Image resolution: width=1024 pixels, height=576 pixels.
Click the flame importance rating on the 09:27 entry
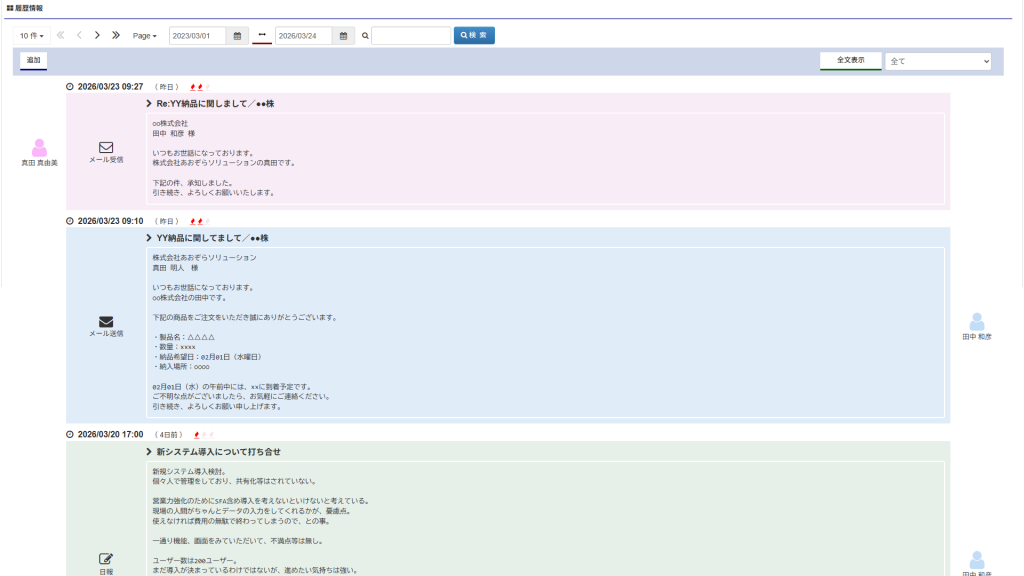click(199, 87)
